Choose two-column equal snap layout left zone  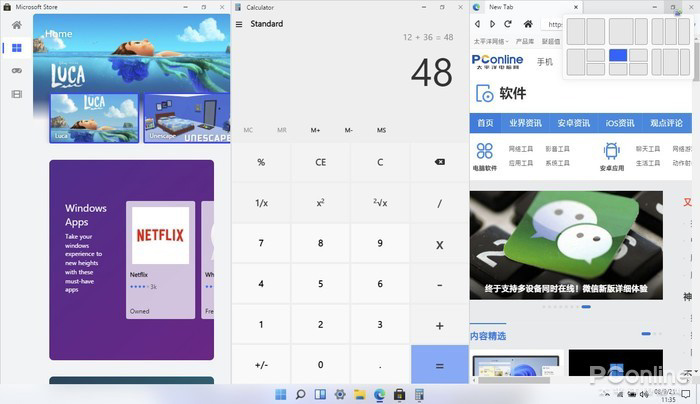coord(576,31)
